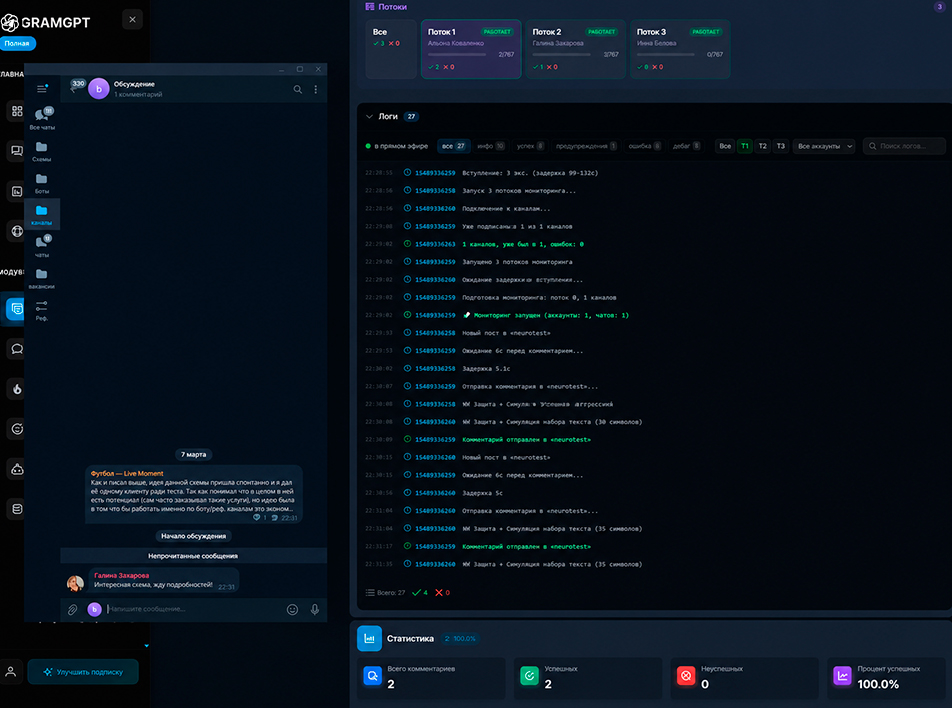
Task: Go back using the arrow with 330 badge
Action: click(76, 87)
